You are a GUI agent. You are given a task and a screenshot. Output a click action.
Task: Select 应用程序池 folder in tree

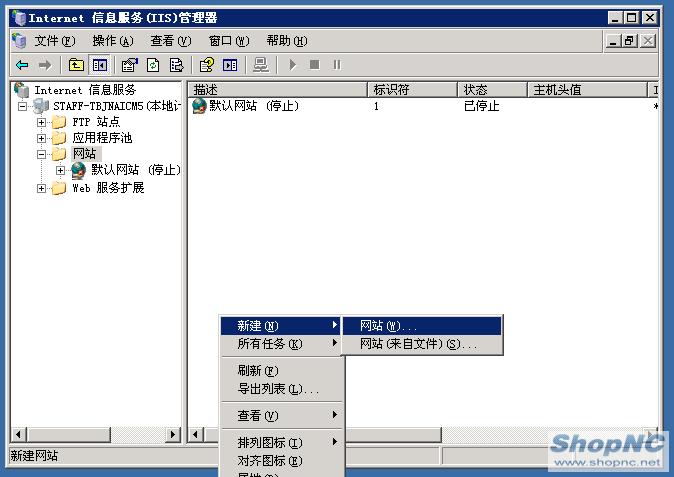pos(102,138)
